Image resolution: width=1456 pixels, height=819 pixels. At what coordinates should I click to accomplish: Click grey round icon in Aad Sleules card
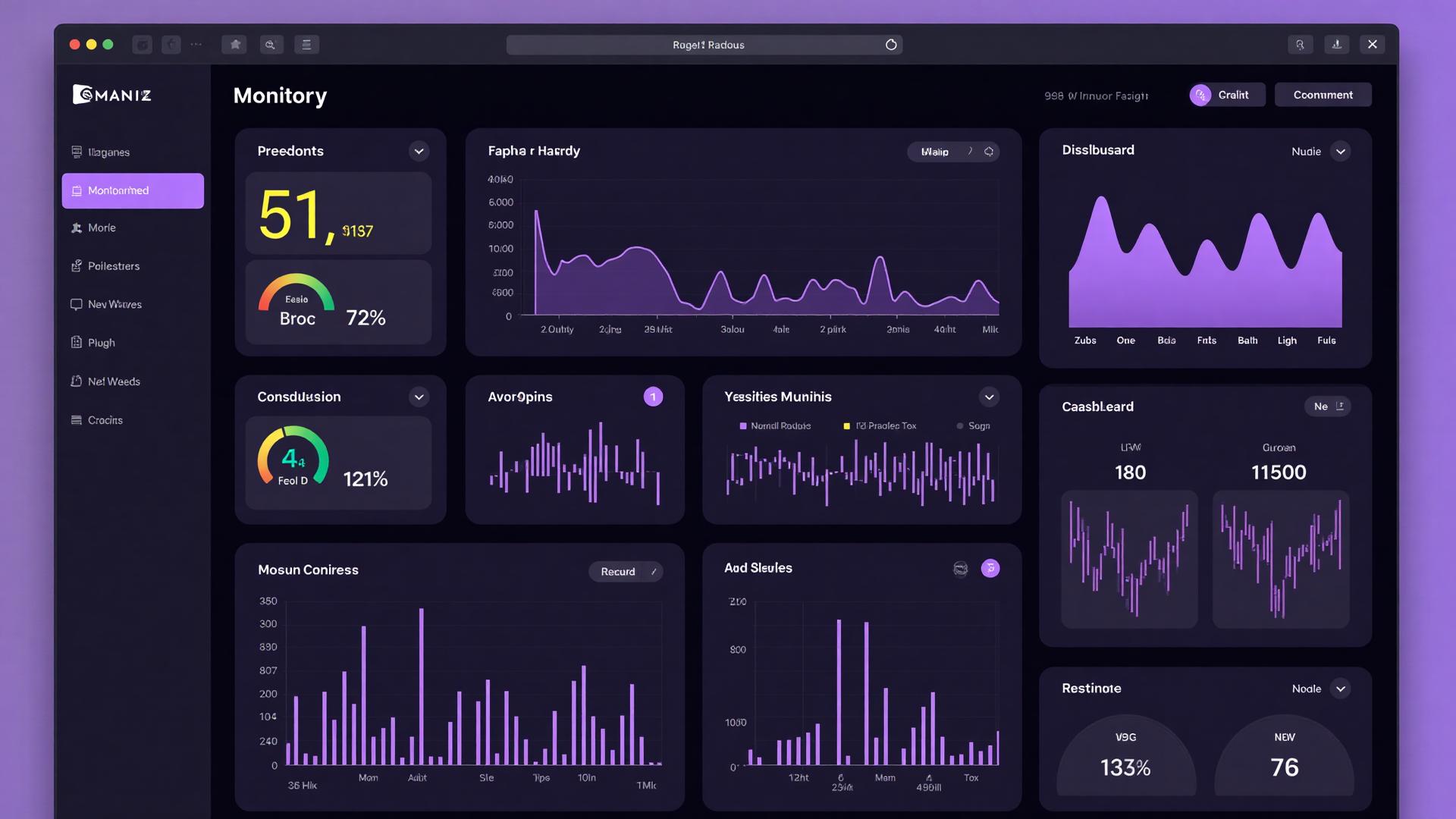click(x=960, y=568)
